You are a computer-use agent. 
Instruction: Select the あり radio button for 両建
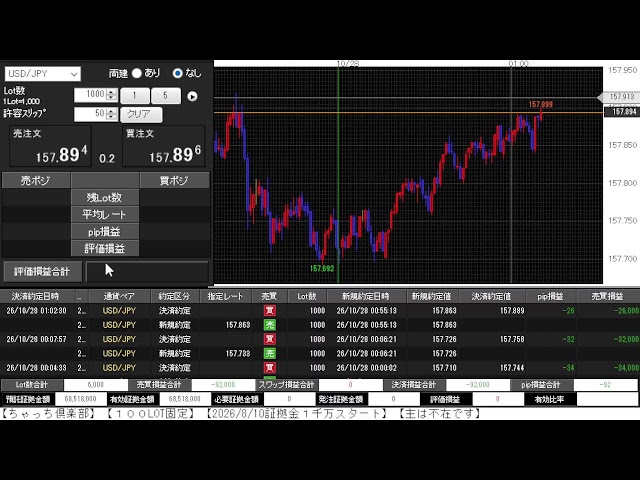(x=137, y=73)
